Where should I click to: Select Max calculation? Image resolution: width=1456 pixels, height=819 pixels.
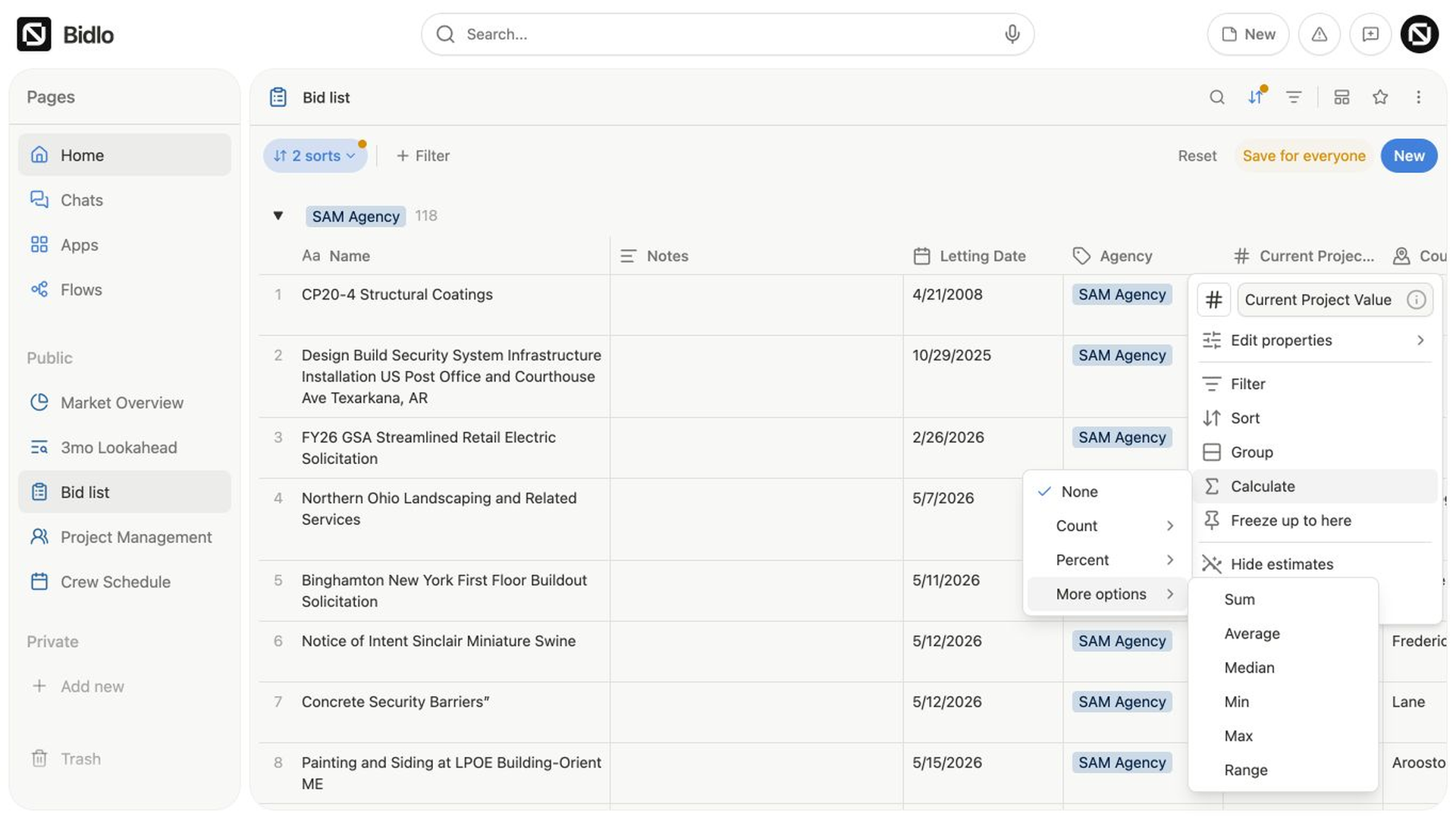tap(1282, 736)
